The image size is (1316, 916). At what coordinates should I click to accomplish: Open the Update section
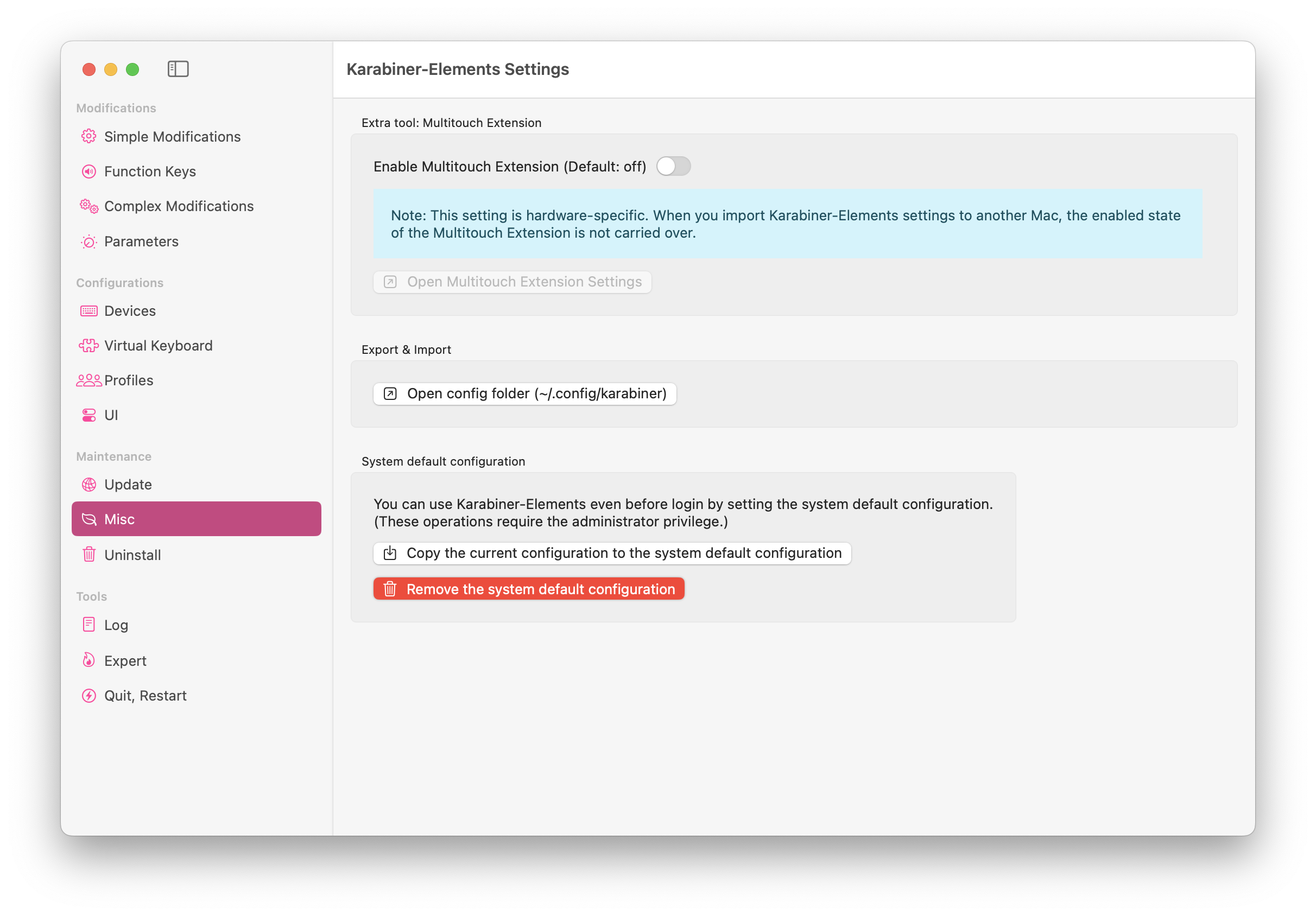128,485
